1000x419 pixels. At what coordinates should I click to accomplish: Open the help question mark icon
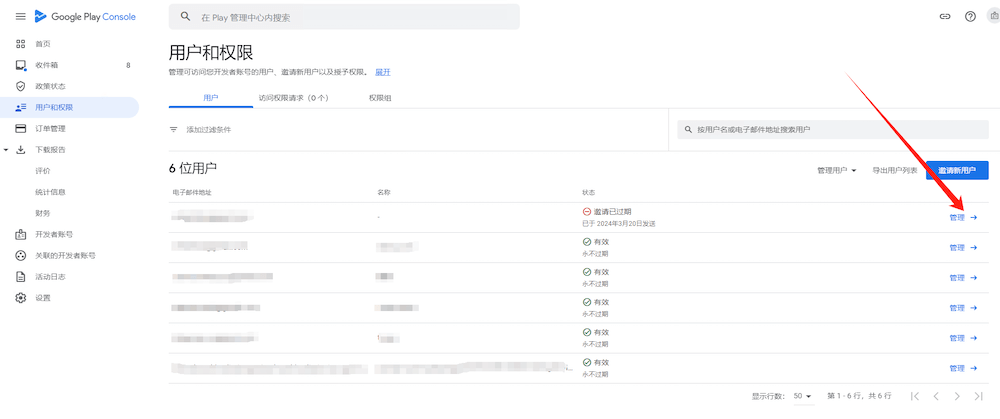(x=969, y=17)
